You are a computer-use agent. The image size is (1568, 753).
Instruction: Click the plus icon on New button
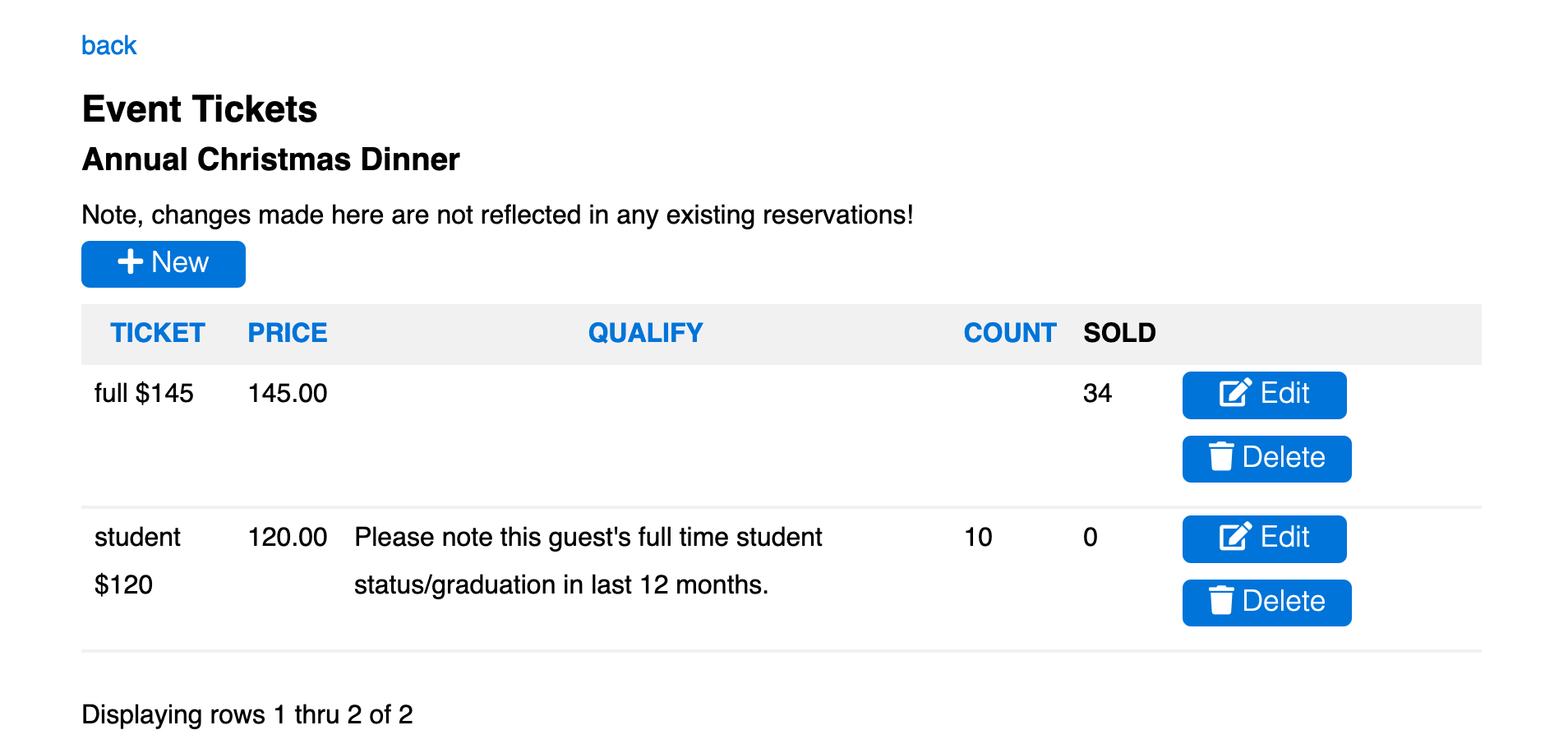coord(131,262)
